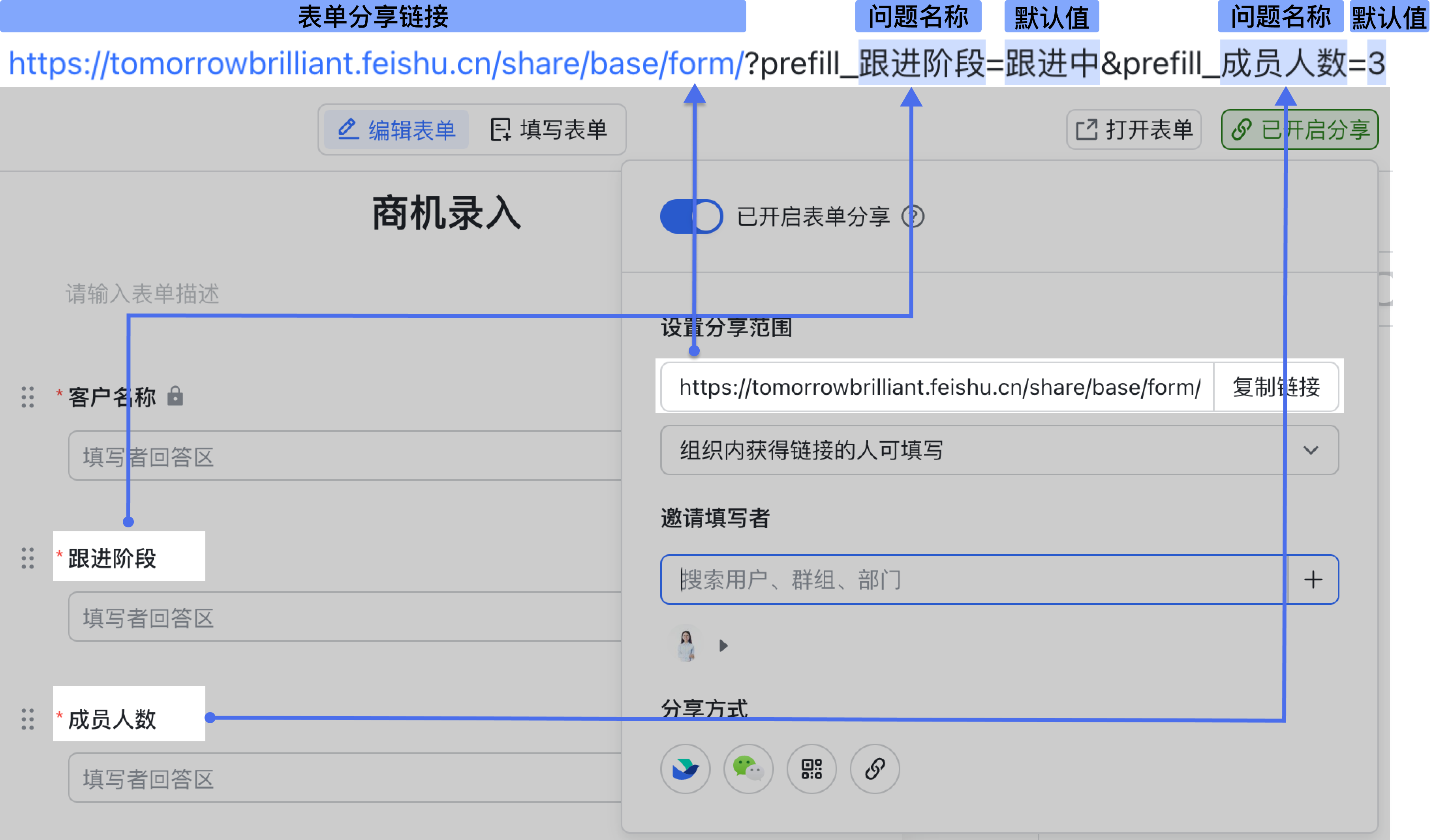
Task: Click the form icon in 填写表单
Action: tap(501, 129)
